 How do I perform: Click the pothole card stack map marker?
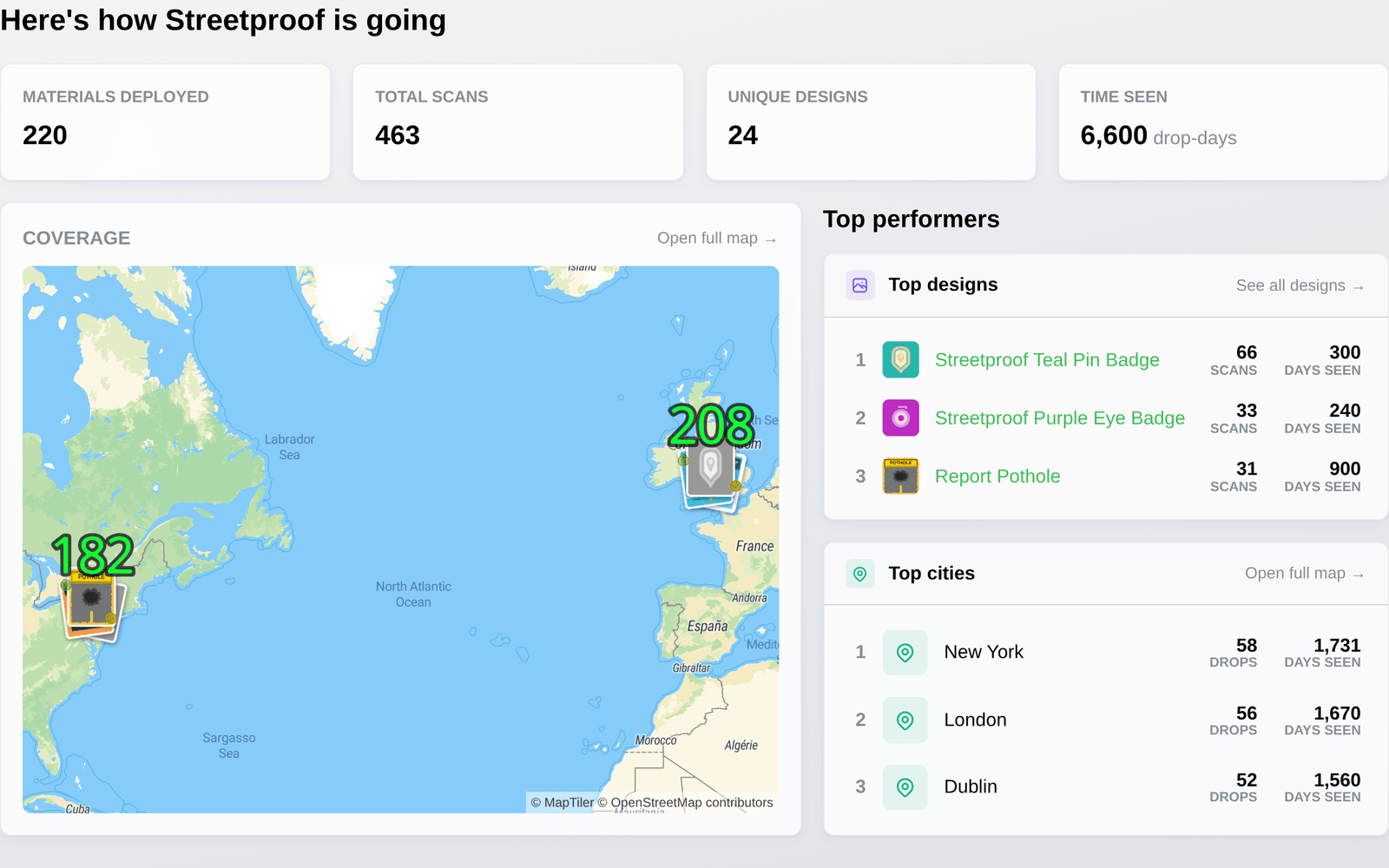[92, 606]
